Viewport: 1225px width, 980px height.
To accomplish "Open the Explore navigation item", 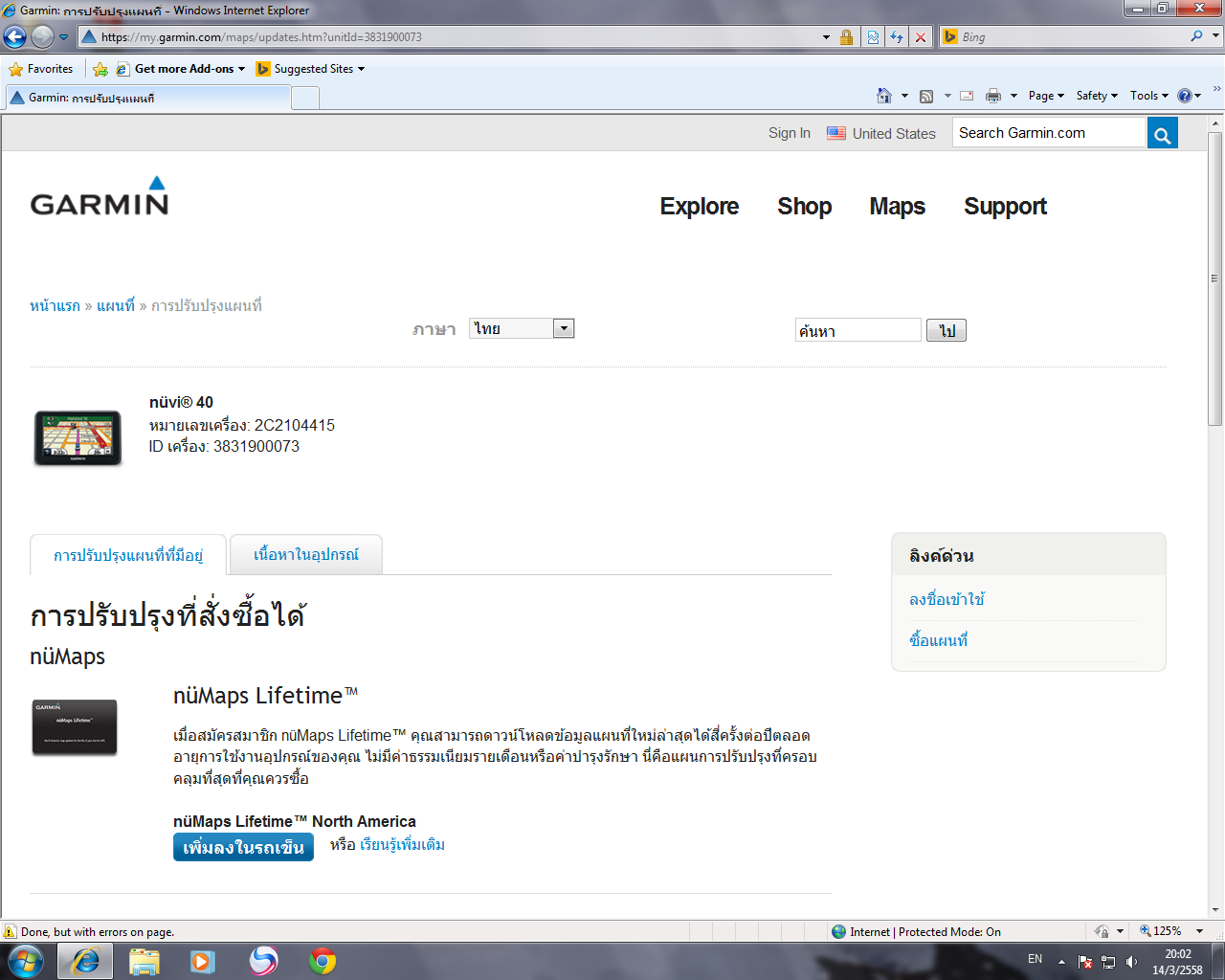I will tap(700, 206).
